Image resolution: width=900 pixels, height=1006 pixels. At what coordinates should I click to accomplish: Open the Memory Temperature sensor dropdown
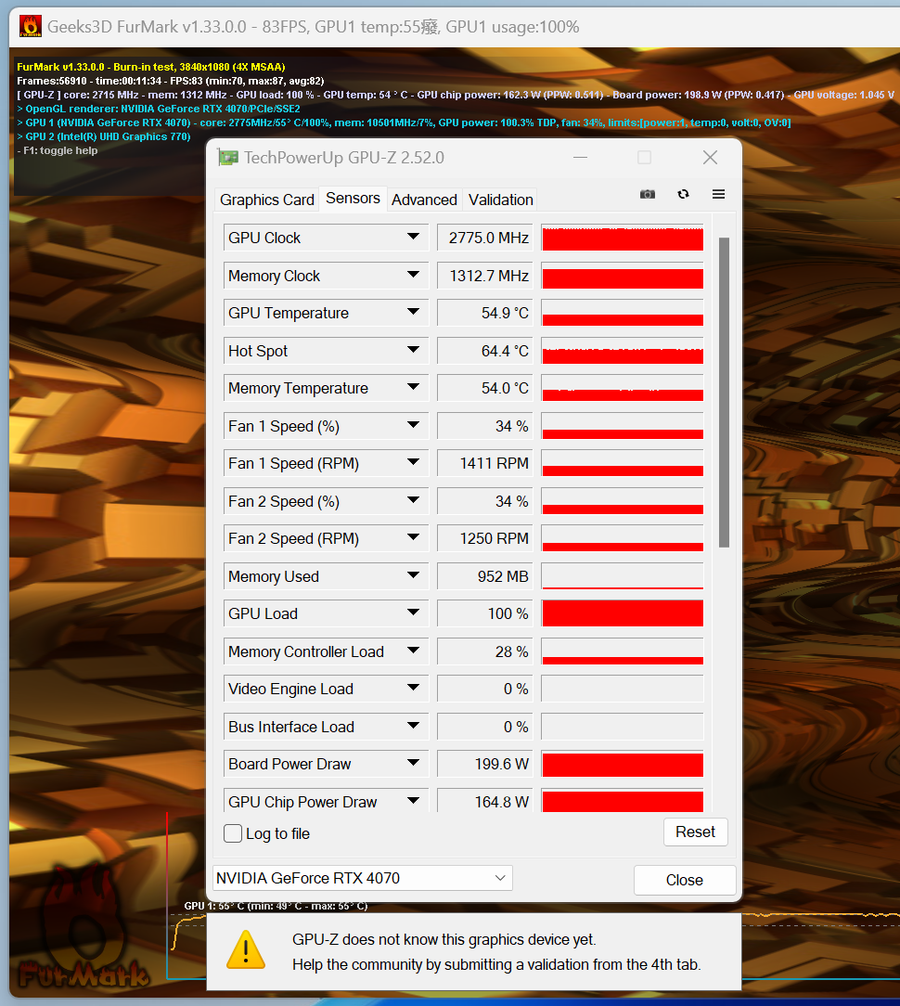pyautogui.click(x=414, y=387)
